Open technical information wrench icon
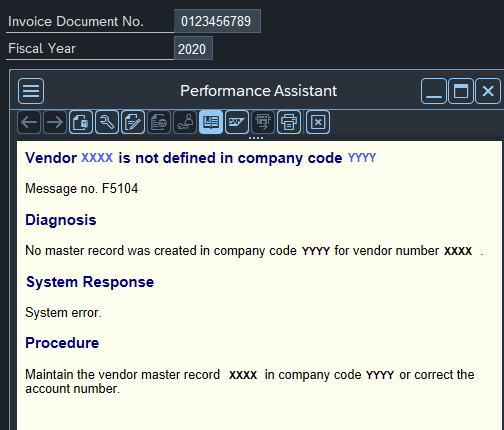Viewport: 504px width, 430px height. click(107, 122)
